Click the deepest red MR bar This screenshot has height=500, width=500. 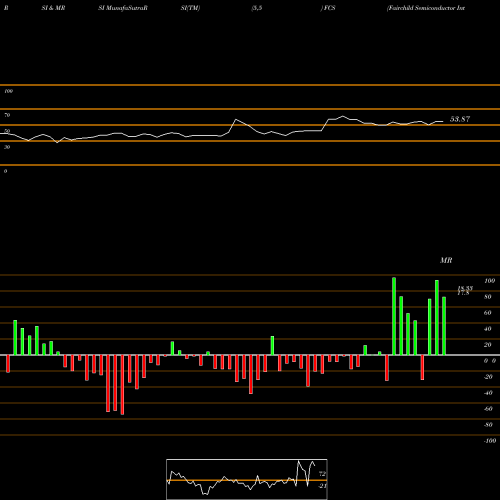pyautogui.click(x=122, y=385)
